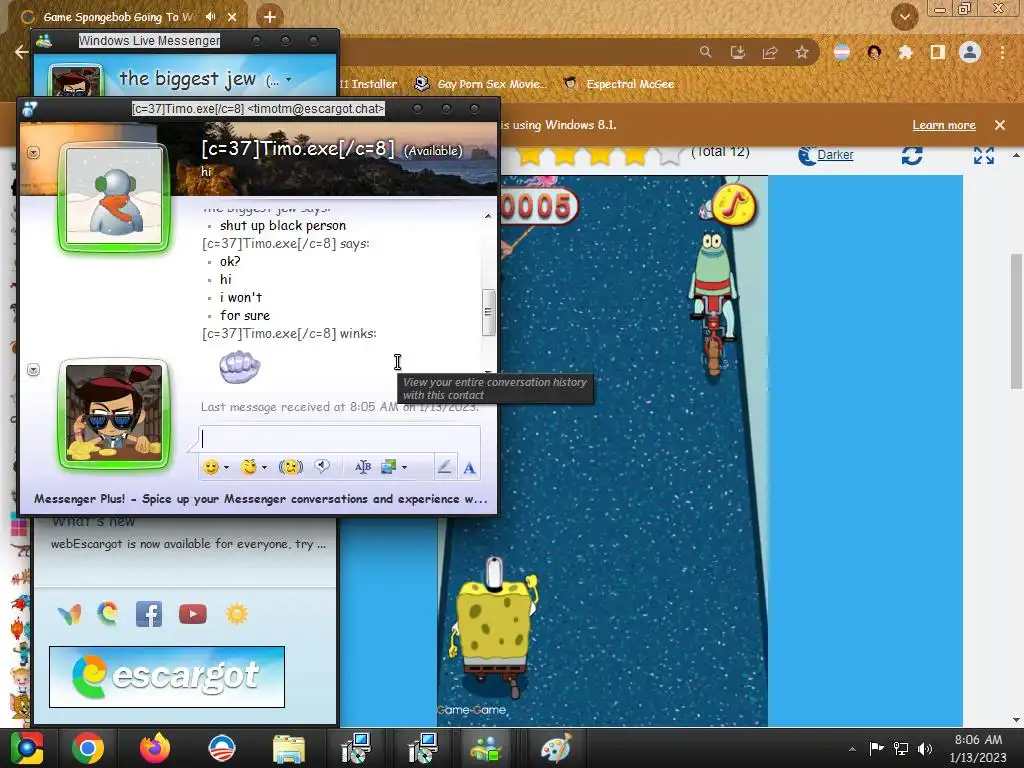1024x768 pixels.
Task: Click the Windows Live Messenger taskbar icon
Action: (x=487, y=748)
